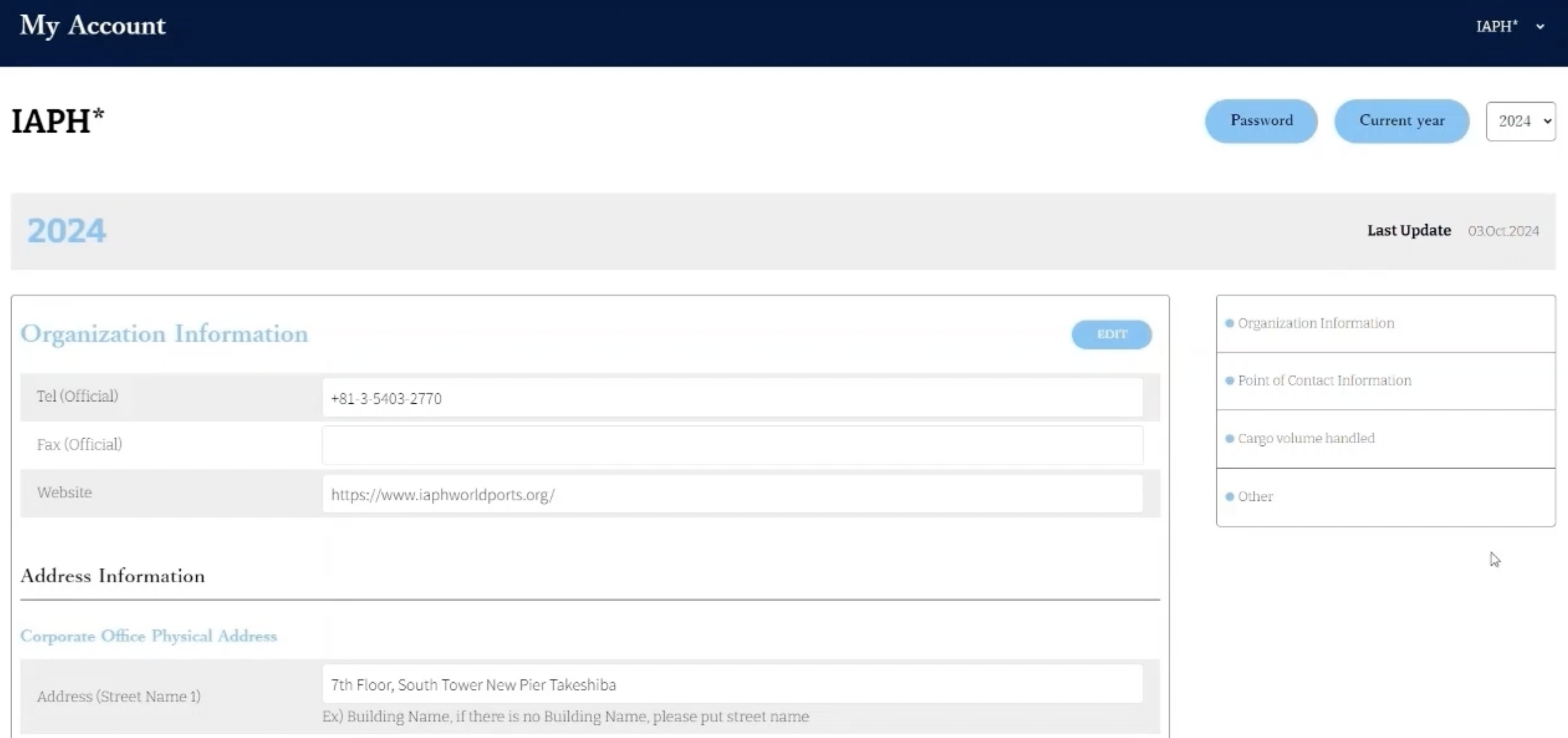The width and height of the screenshot is (1568, 738).
Task: Click the Current year button
Action: click(x=1401, y=121)
